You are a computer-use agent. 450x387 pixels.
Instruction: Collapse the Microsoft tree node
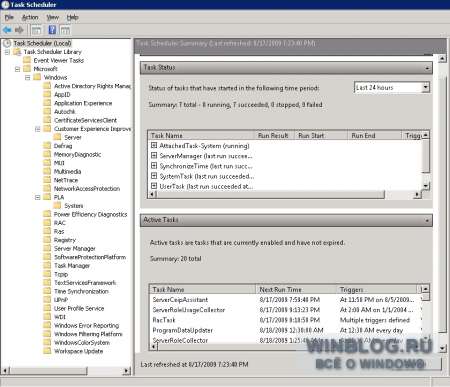point(17,69)
